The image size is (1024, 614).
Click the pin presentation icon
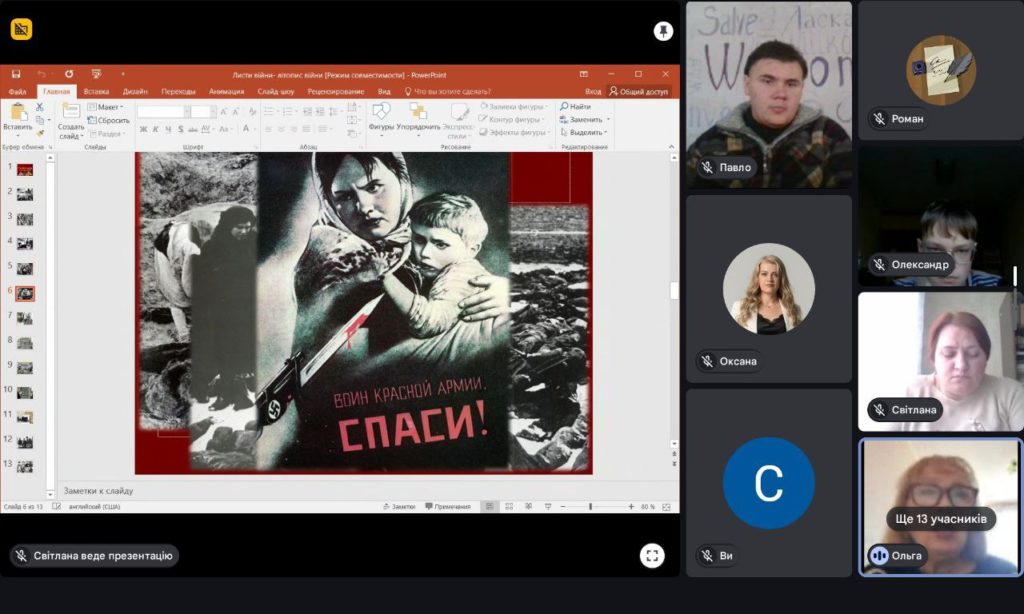(663, 31)
